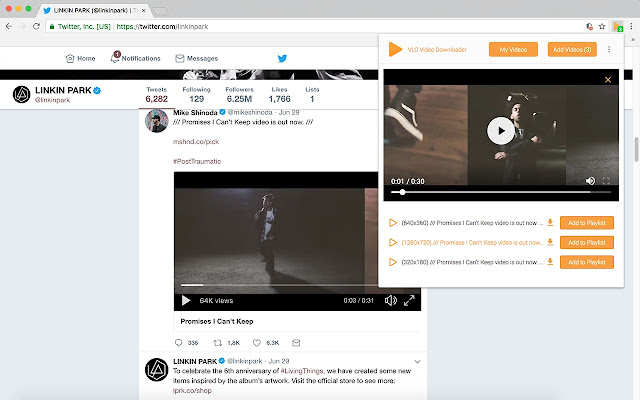Click the address bar URL field
The image size is (640, 400).
pyautogui.click(x=314, y=27)
